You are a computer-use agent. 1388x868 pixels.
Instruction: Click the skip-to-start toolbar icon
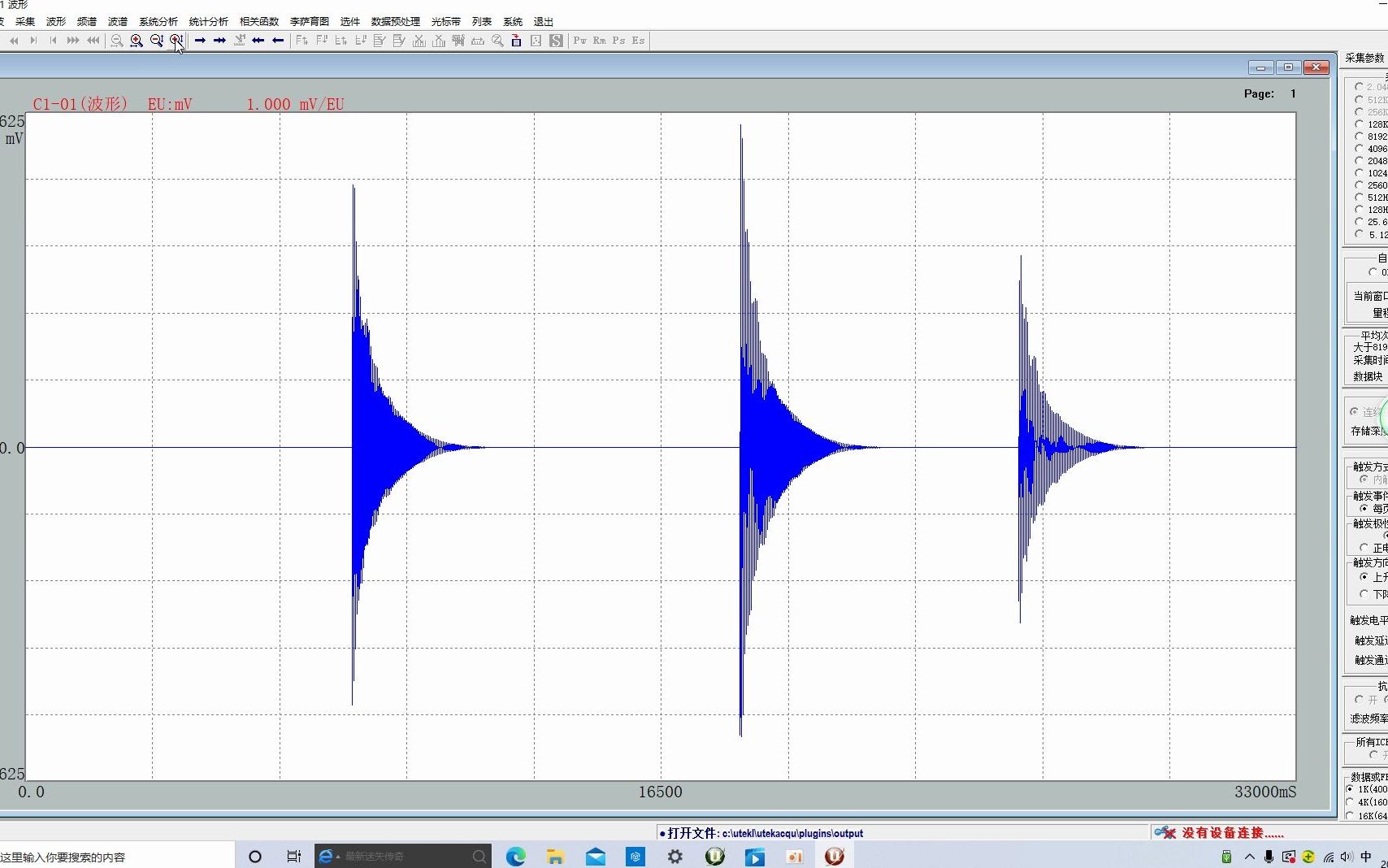(x=53, y=40)
